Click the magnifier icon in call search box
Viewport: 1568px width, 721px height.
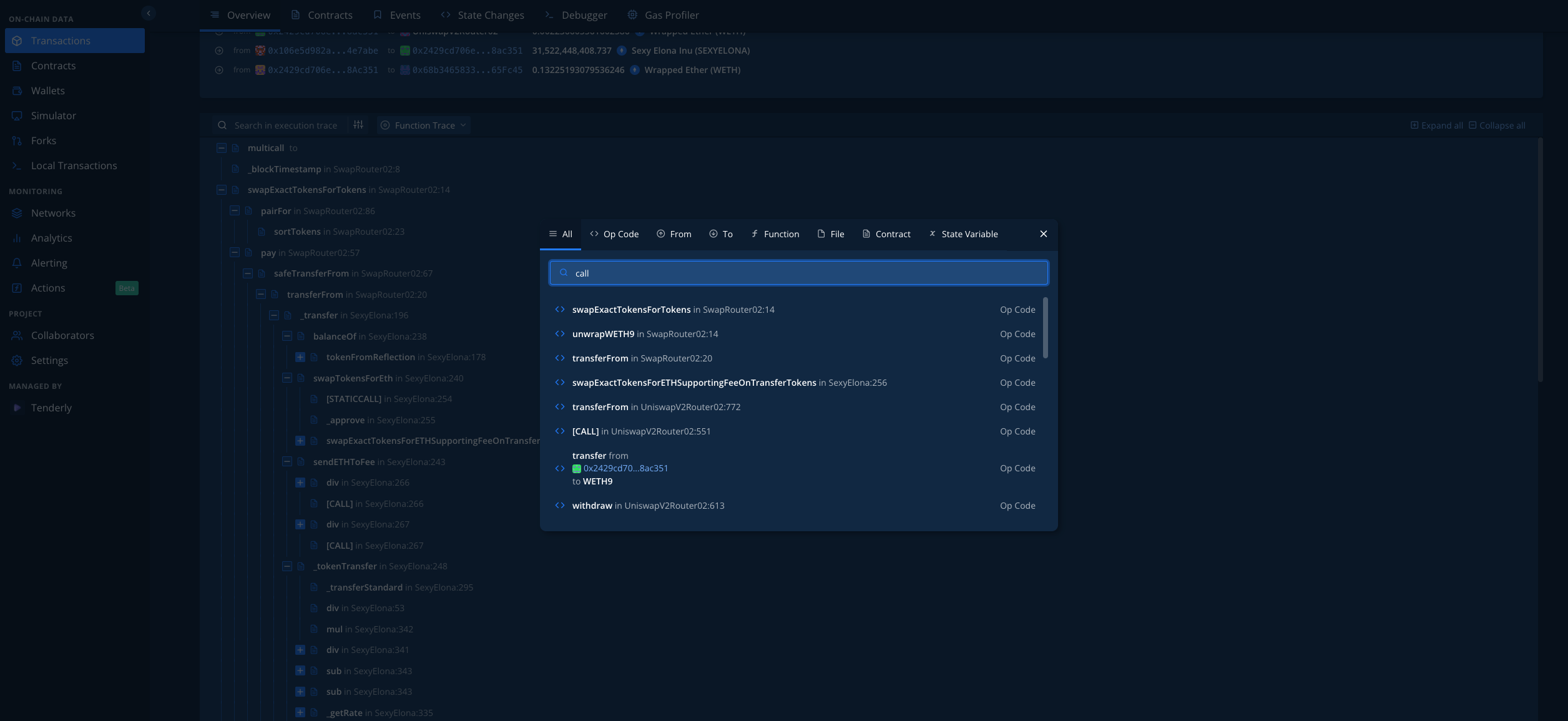564,273
